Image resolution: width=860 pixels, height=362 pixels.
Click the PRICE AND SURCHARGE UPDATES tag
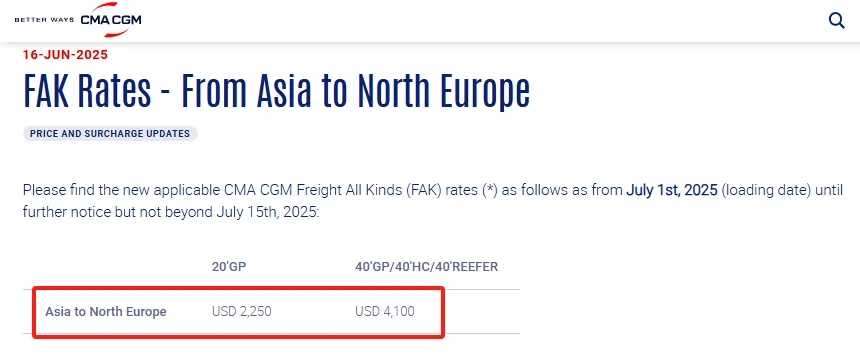pos(110,133)
